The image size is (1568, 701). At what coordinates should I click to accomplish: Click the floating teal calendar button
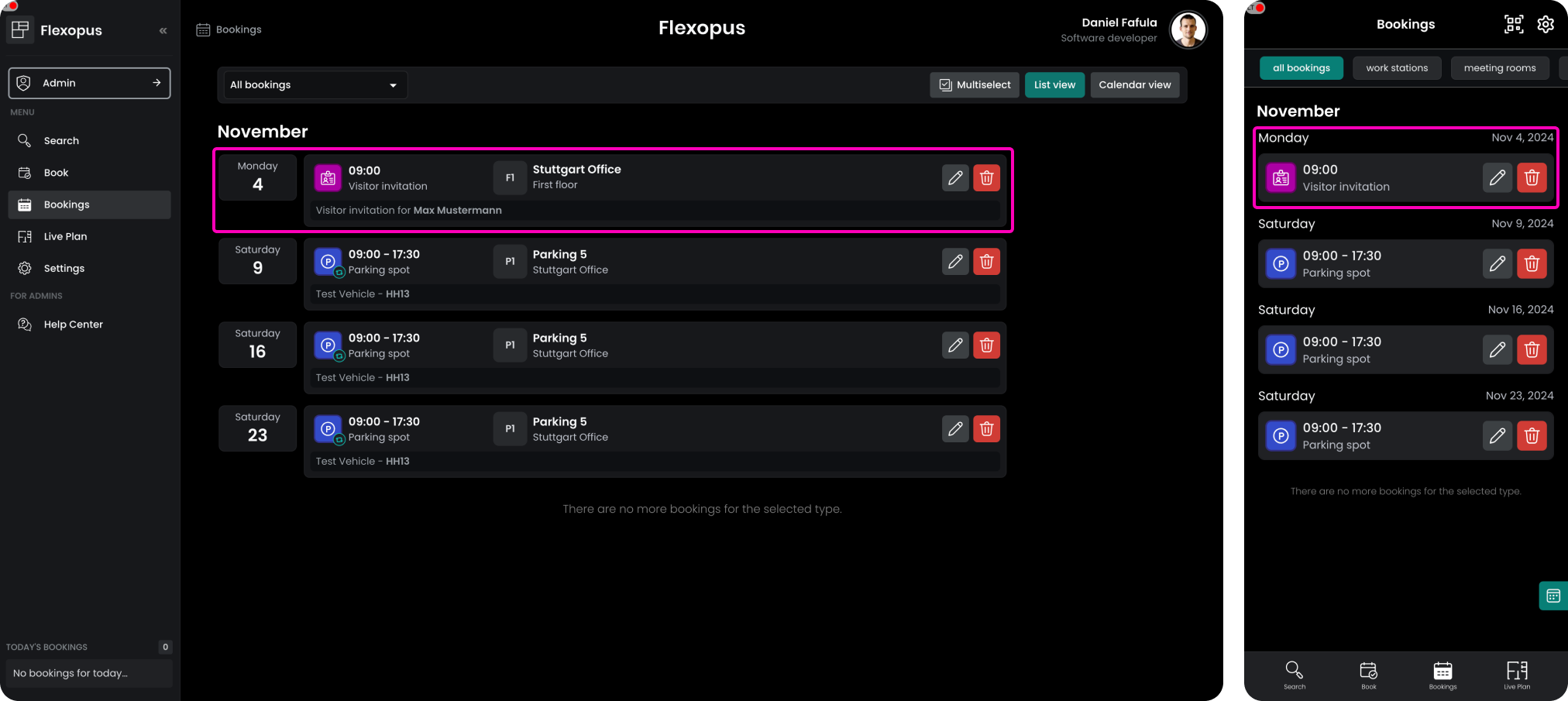coord(1553,596)
